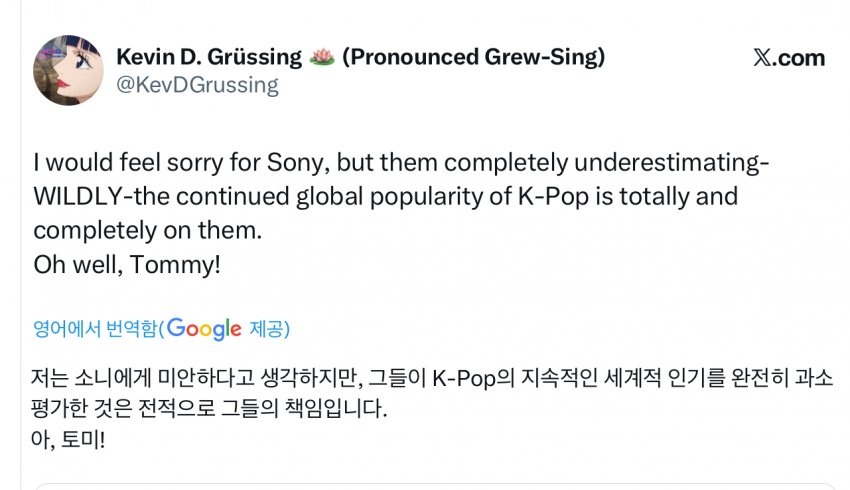Screen dimensions: 850x490
Task: Click the "(Pronounced Grew-Sing)" text
Action: (x=473, y=57)
